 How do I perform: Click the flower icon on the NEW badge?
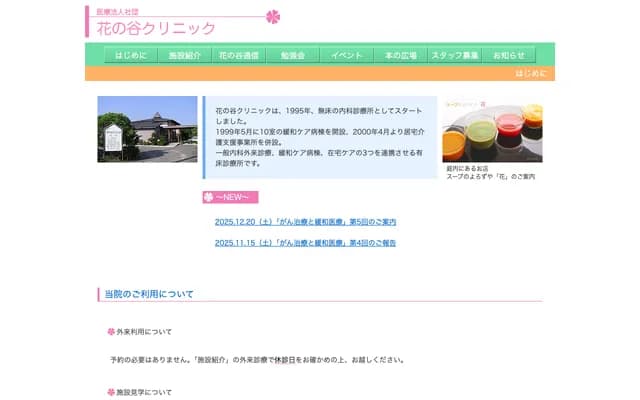click(x=209, y=197)
